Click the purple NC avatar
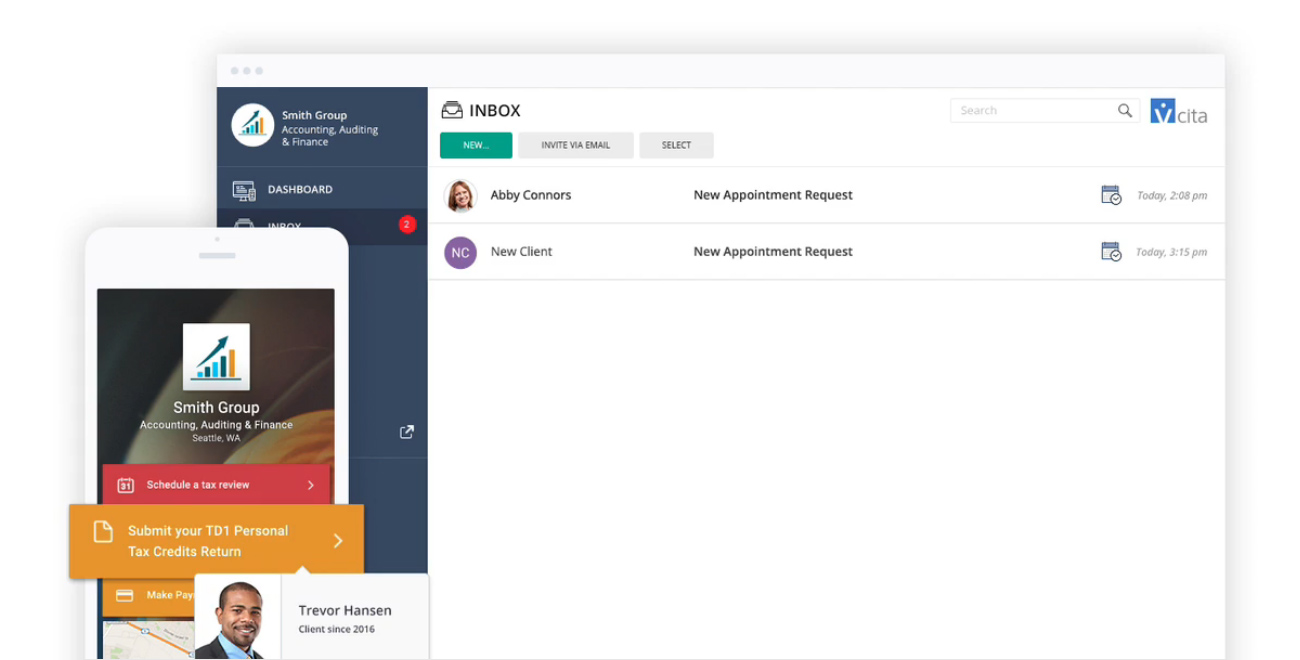This screenshot has height=660, width=1300. (460, 252)
